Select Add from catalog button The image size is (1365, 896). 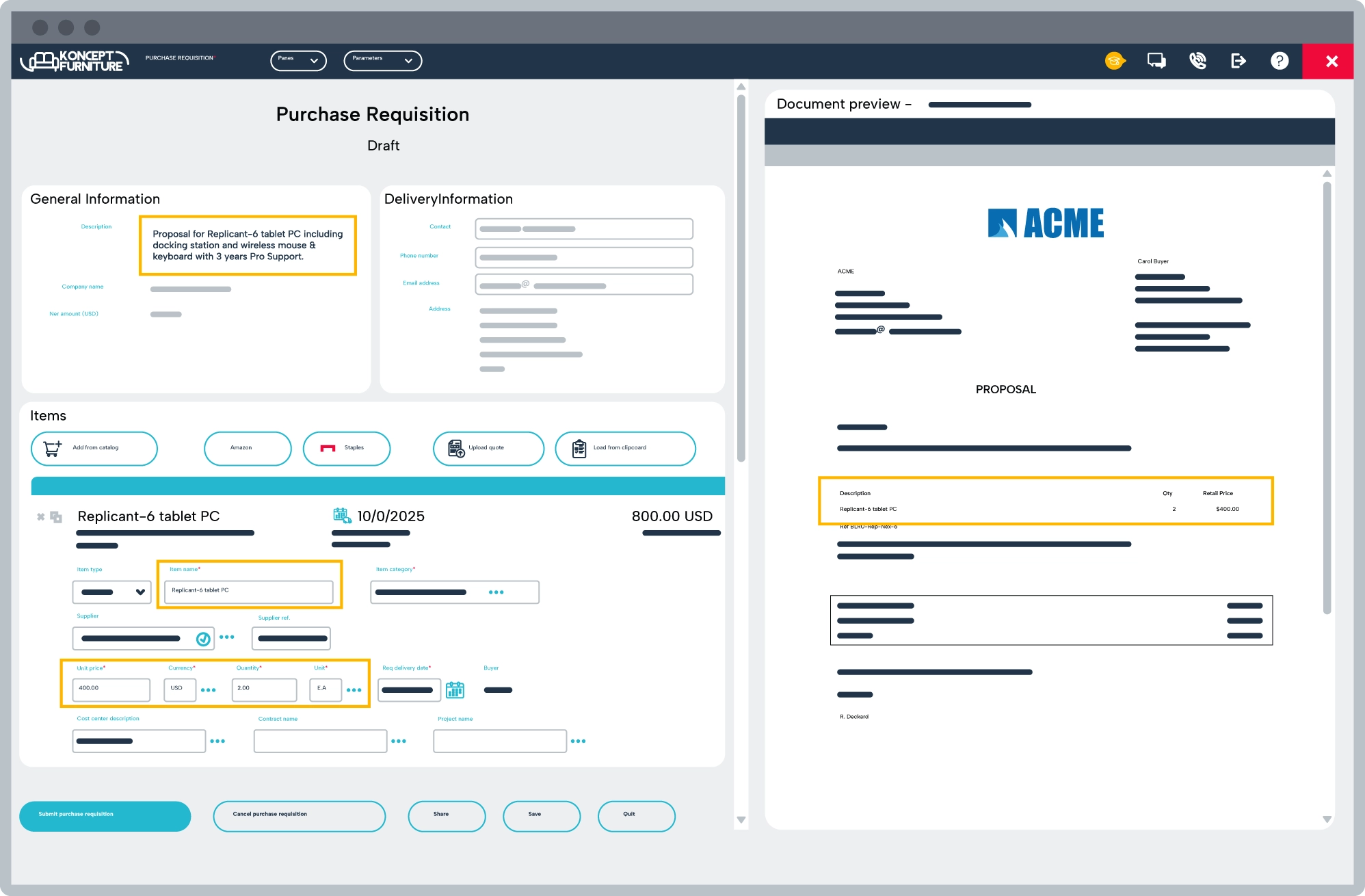(x=94, y=448)
